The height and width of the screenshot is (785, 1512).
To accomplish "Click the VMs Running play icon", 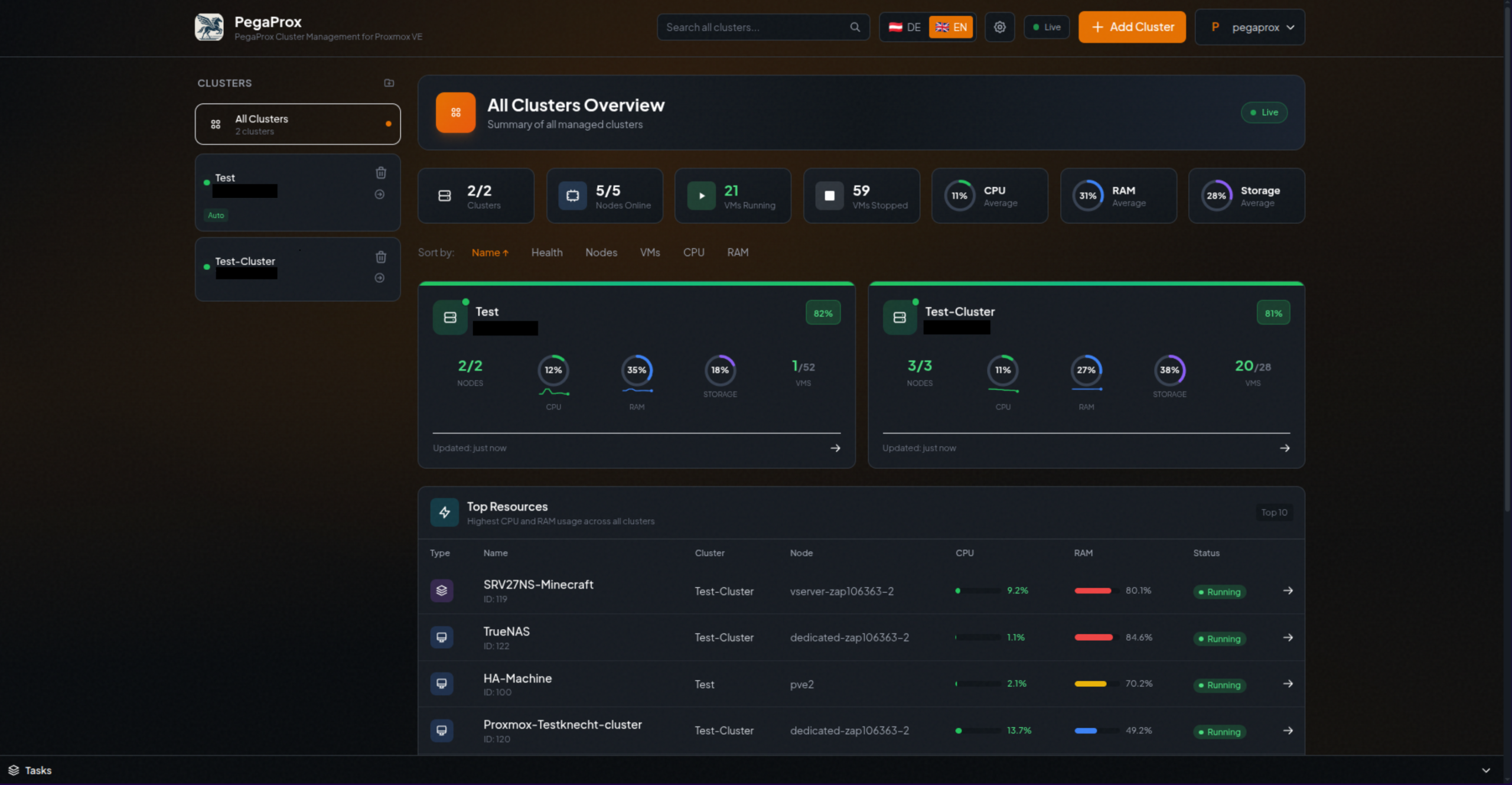I will [x=700, y=196].
